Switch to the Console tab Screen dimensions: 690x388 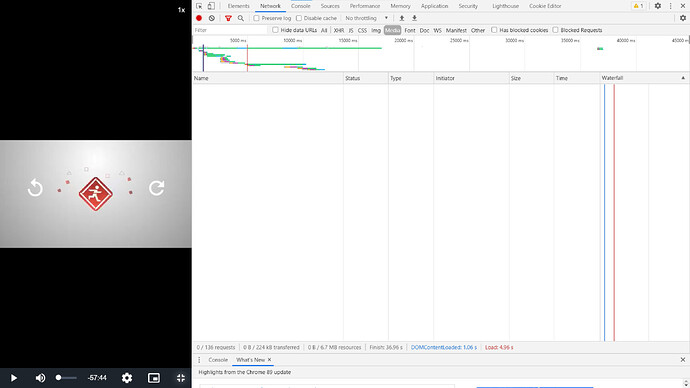(x=301, y=6)
